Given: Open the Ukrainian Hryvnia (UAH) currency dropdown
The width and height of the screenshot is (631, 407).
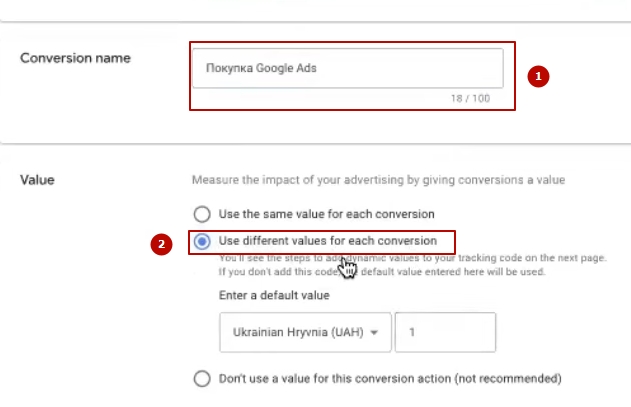Looking at the screenshot, I should coord(304,333).
